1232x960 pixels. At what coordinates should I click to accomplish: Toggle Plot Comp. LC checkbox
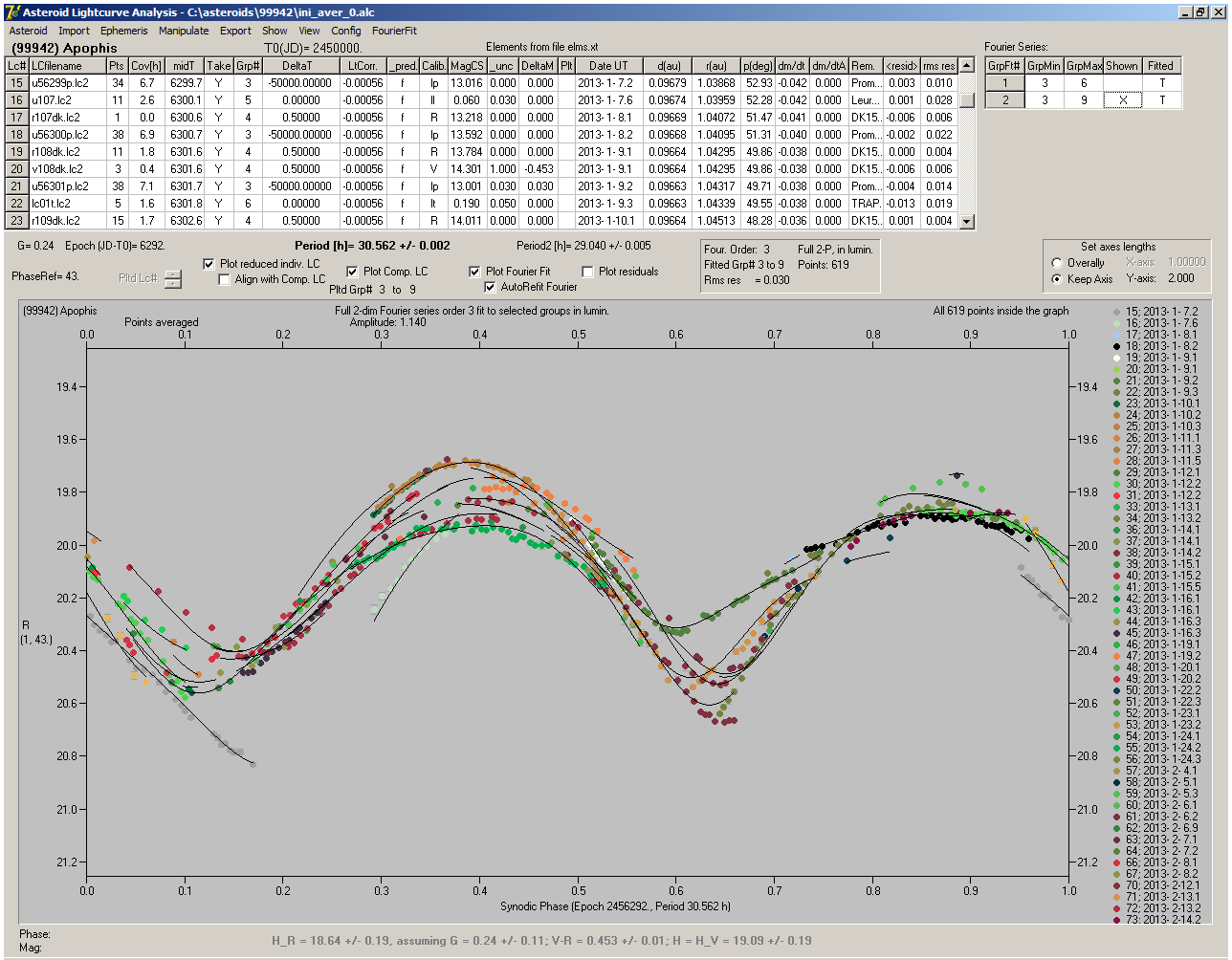pos(352,272)
